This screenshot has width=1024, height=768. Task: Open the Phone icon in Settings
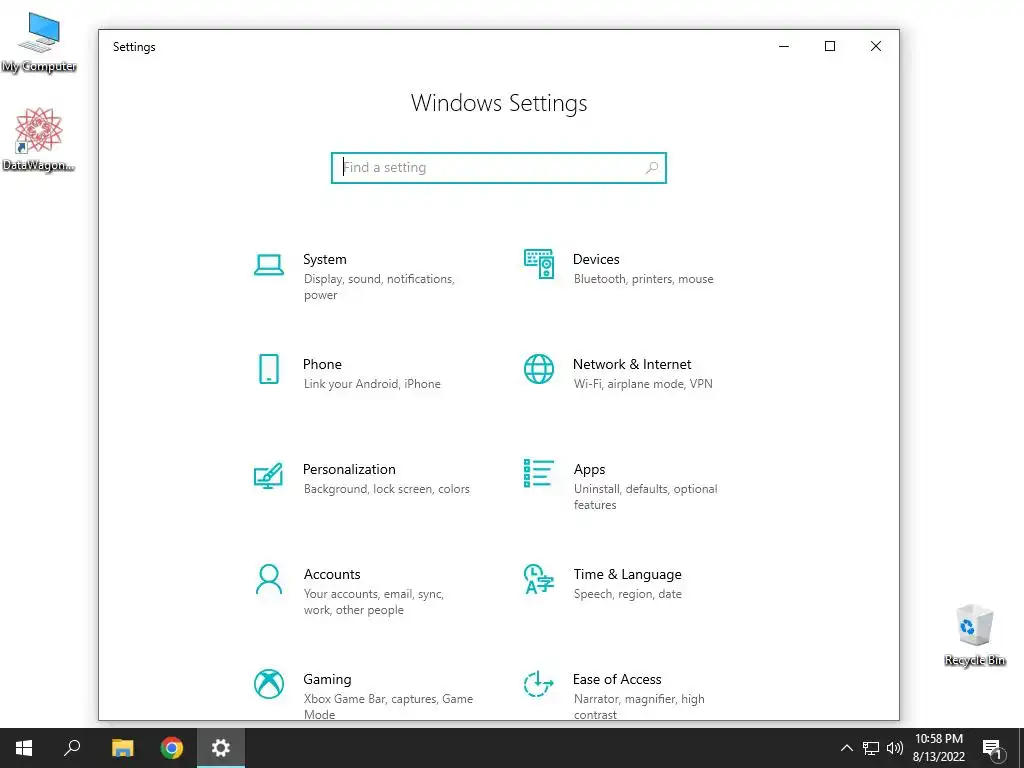268,369
